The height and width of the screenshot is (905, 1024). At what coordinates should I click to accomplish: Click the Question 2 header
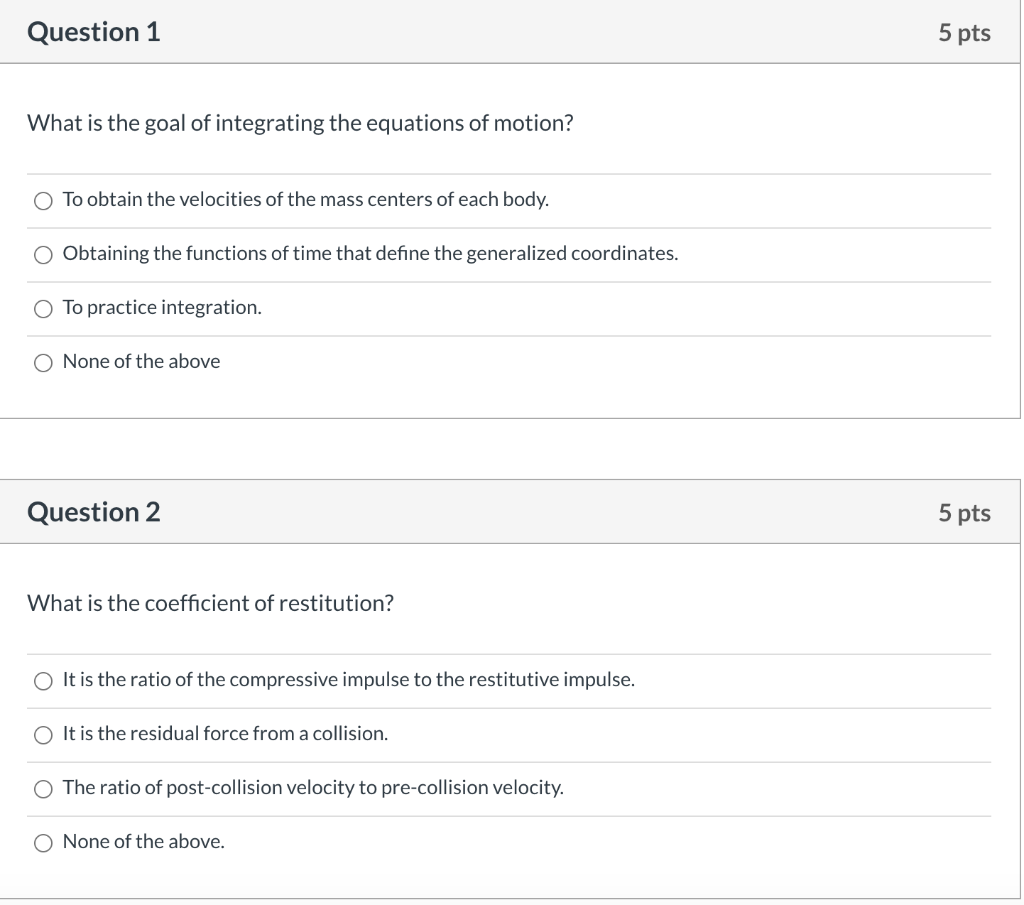[95, 511]
